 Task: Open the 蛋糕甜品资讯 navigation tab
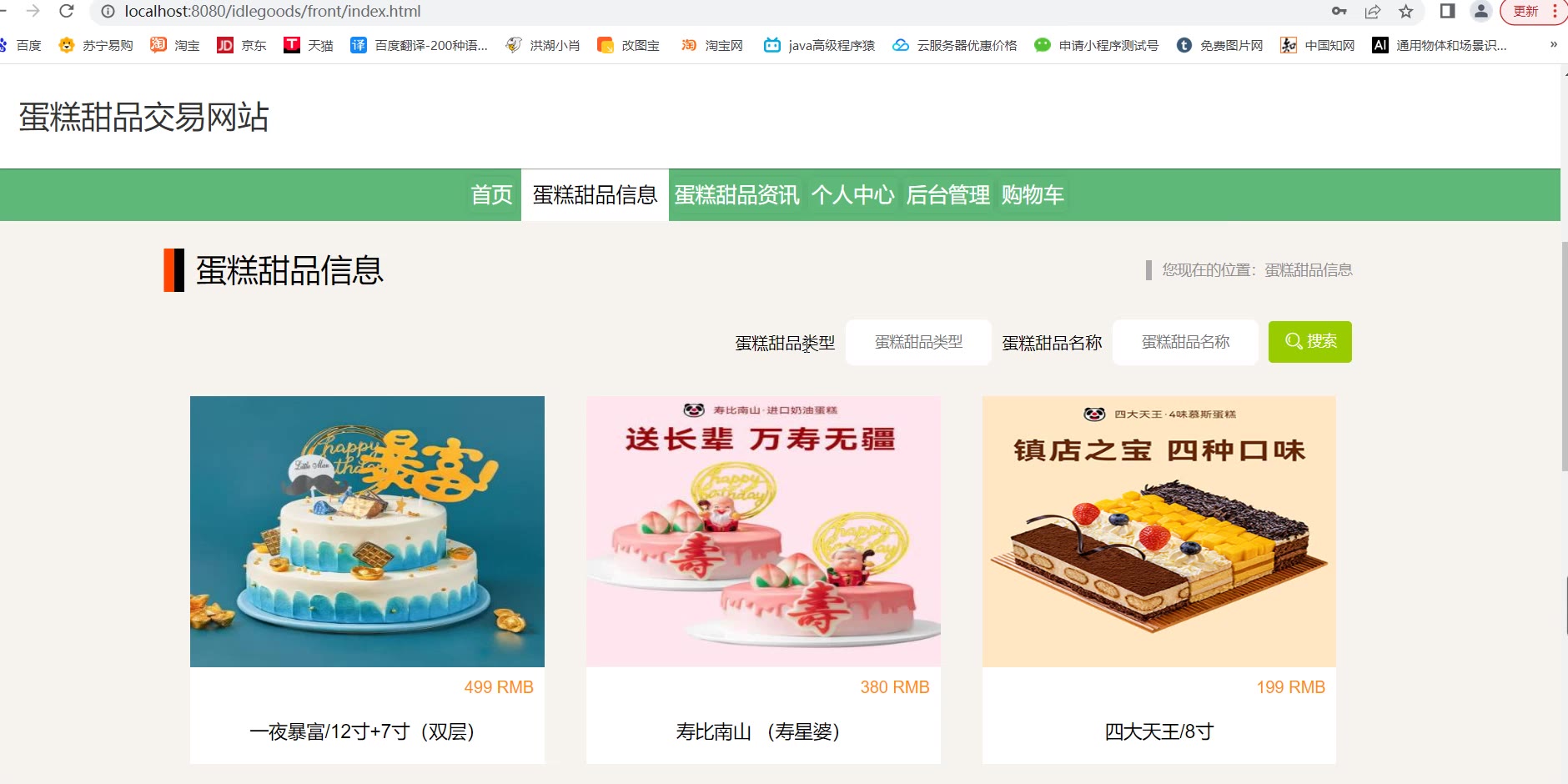click(x=736, y=194)
